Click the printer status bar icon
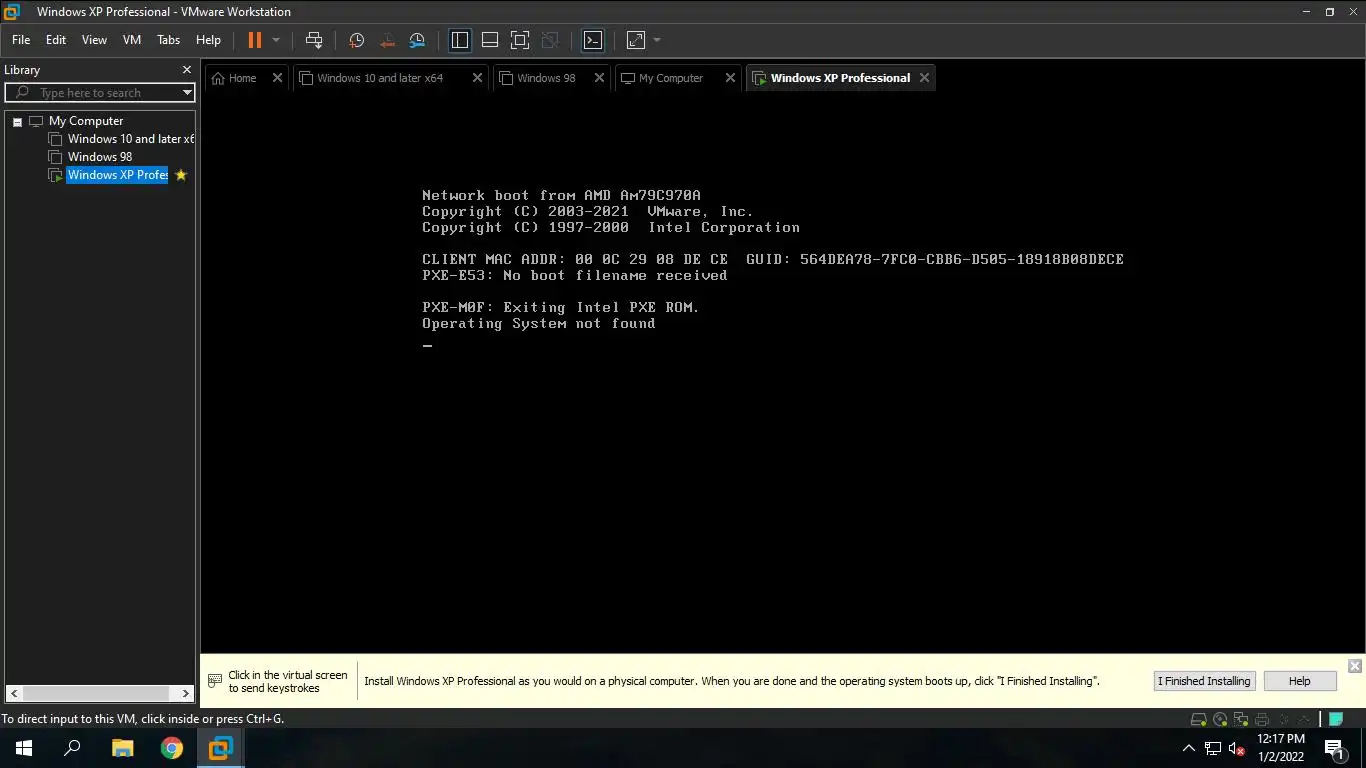This screenshot has width=1366, height=768. click(1262, 719)
